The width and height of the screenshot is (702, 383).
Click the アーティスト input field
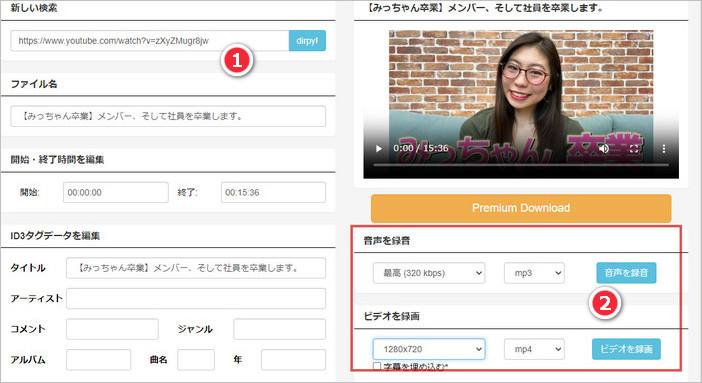click(x=196, y=298)
